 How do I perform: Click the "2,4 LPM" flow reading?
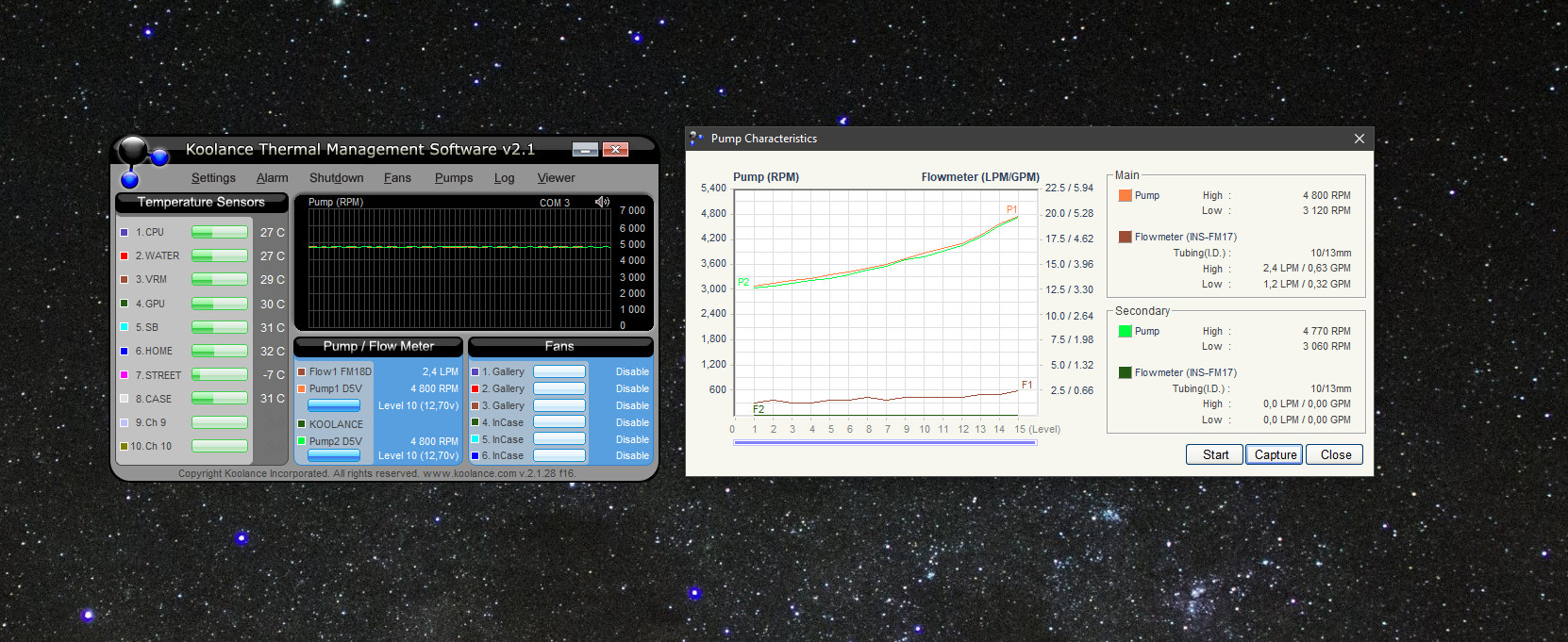(441, 372)
